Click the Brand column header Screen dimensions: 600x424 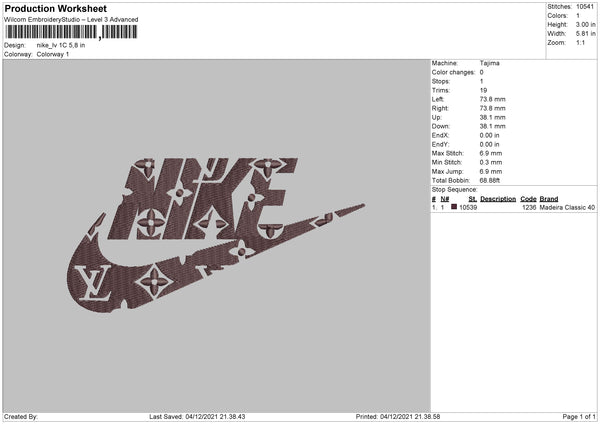[549, 199]
